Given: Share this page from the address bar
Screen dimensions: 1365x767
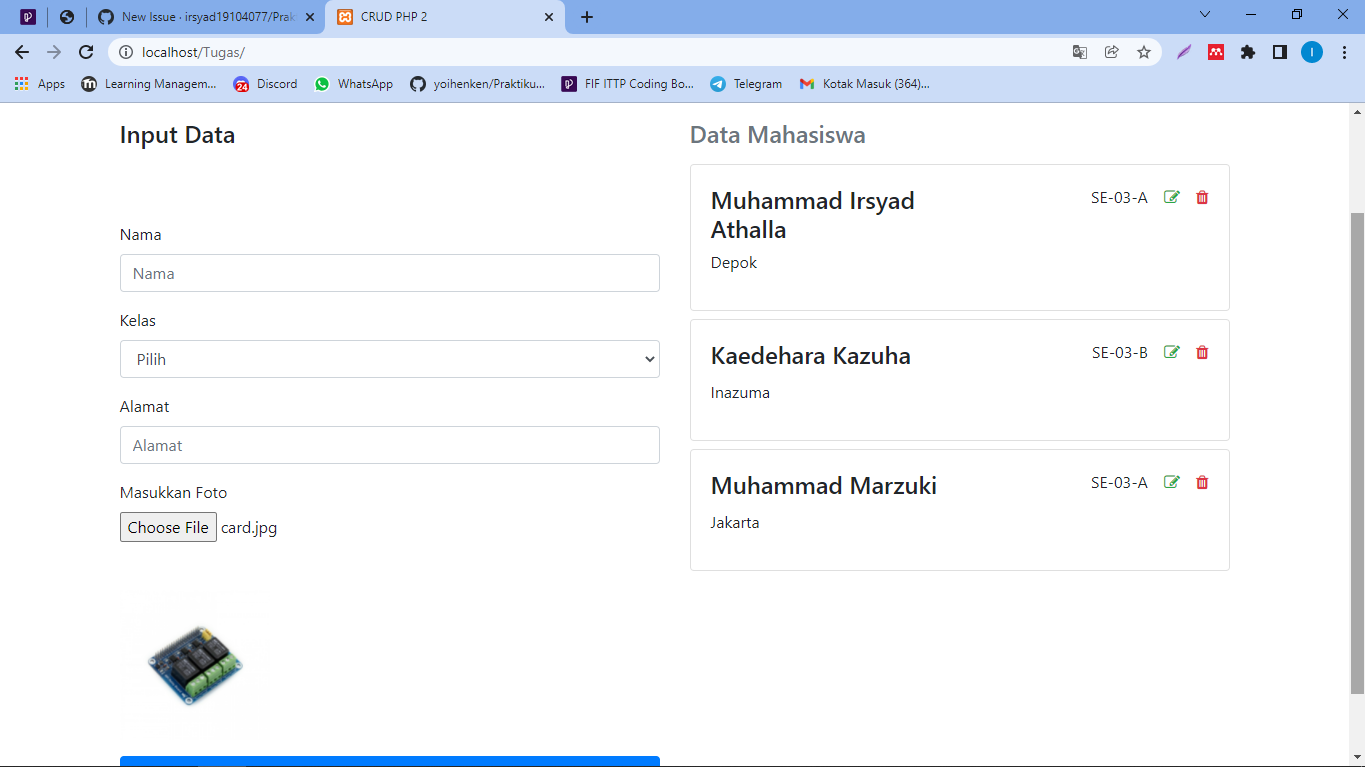Looking at the screenshot, I should (1112, 52).
